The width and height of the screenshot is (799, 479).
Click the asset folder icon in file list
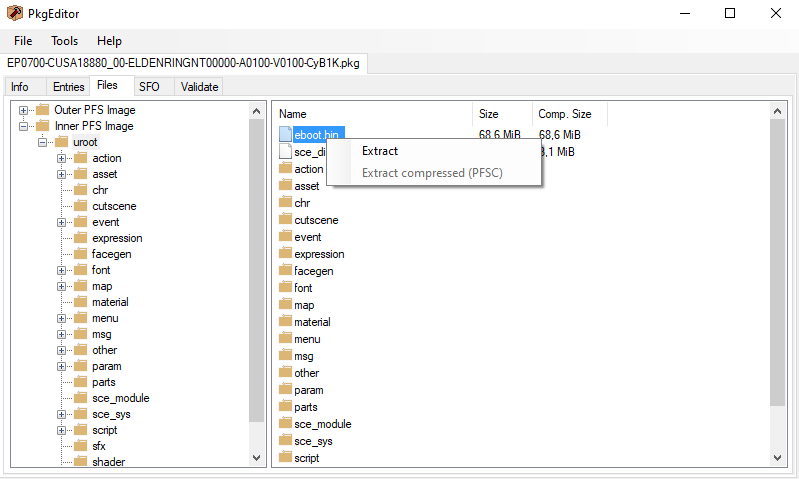285,185
